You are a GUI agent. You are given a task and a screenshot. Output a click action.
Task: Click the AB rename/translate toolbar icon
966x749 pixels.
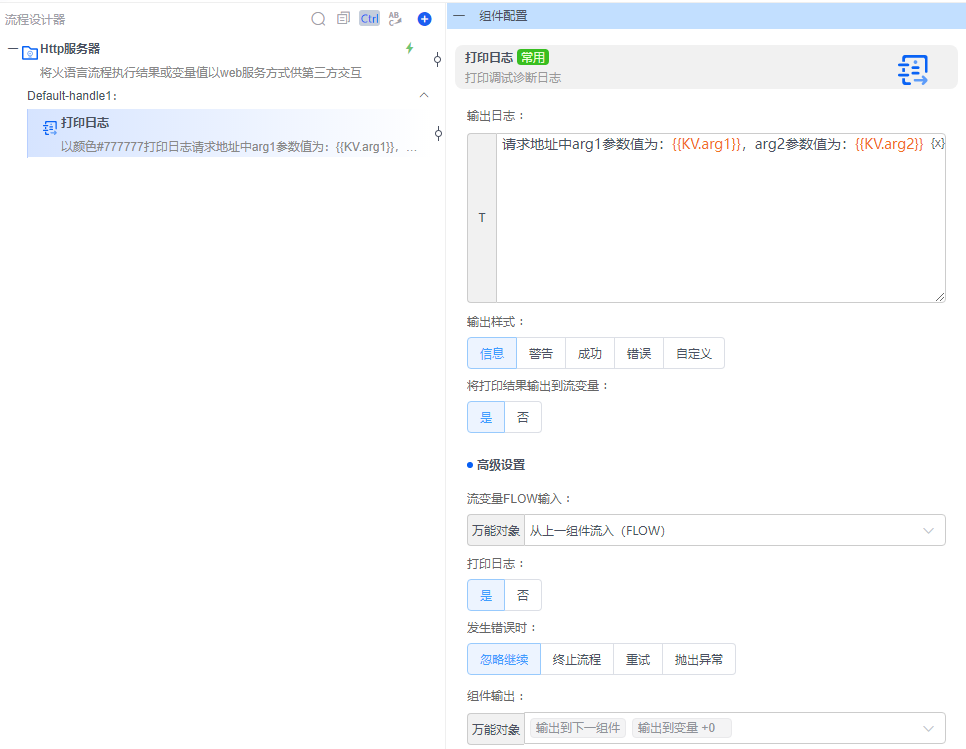(x=394, y=18)
